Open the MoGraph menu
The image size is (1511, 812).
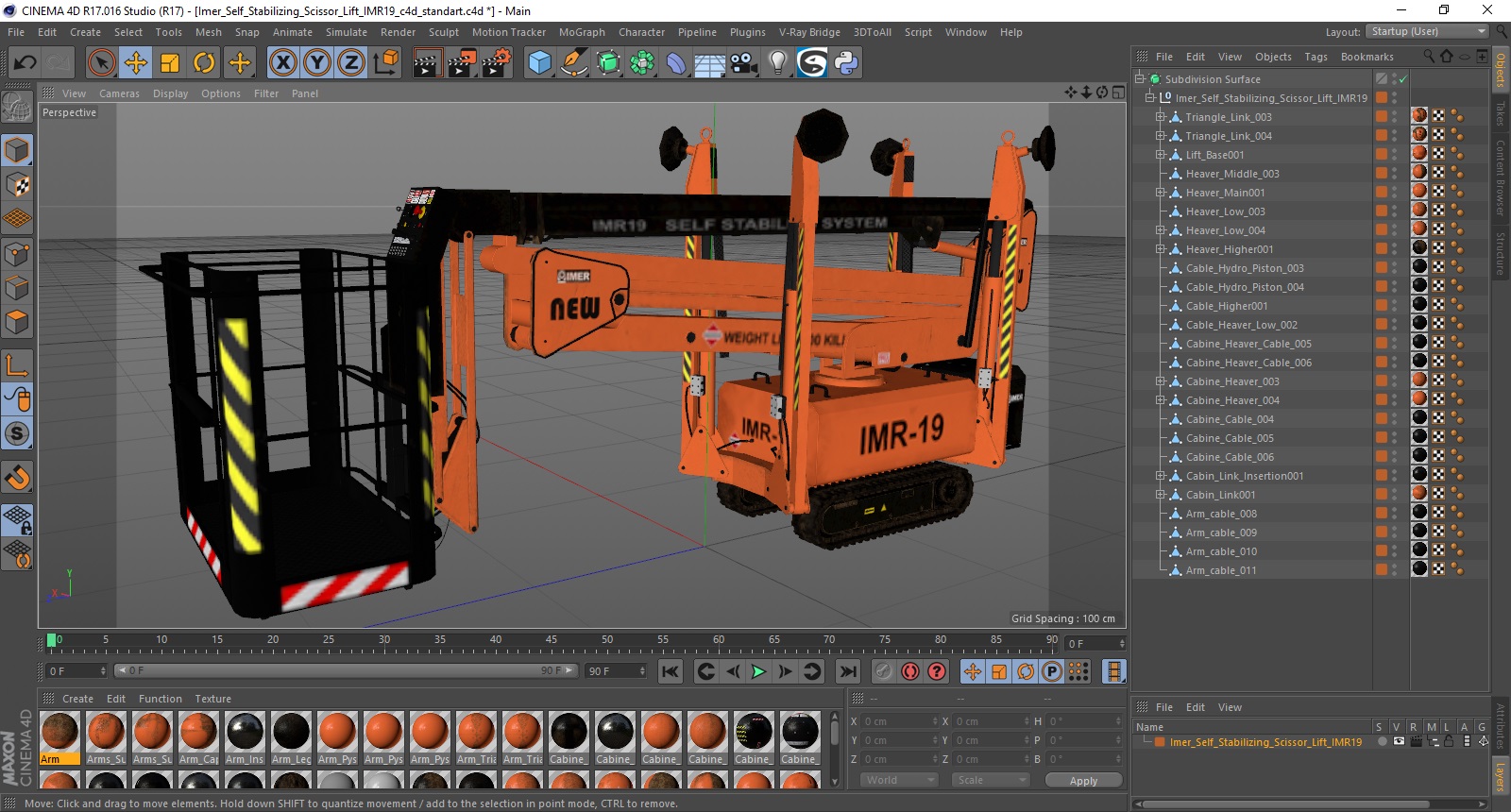582,32
